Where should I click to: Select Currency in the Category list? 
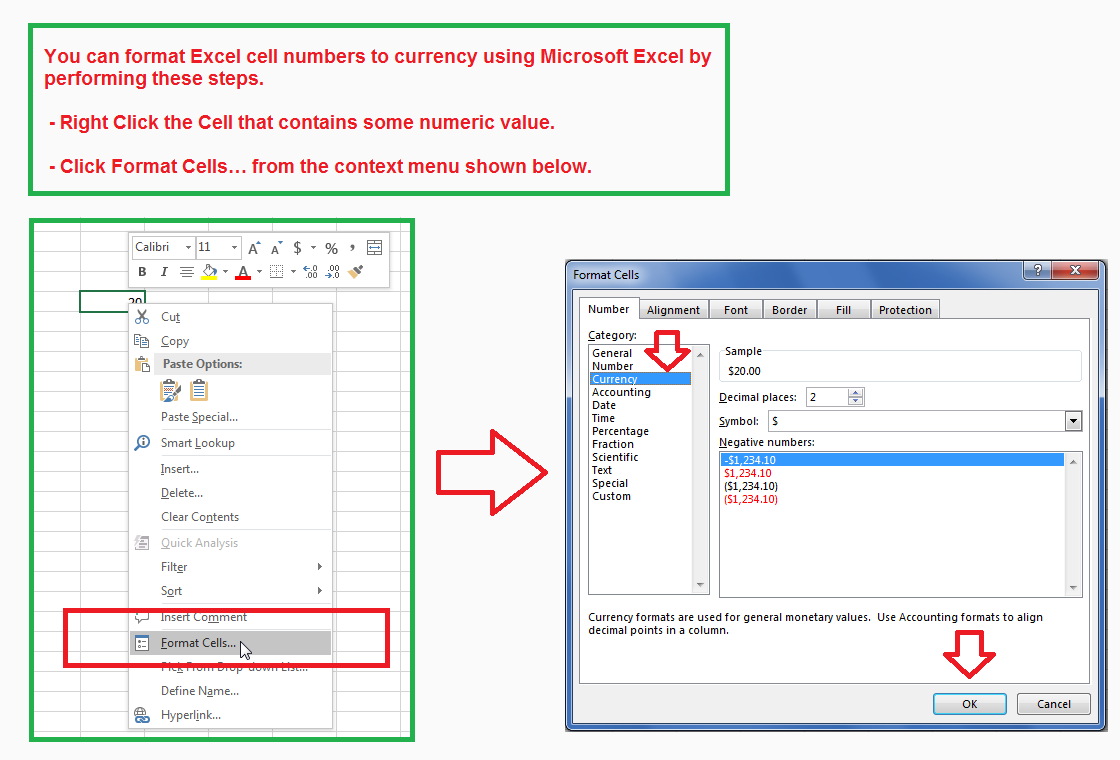coord(640,379)
